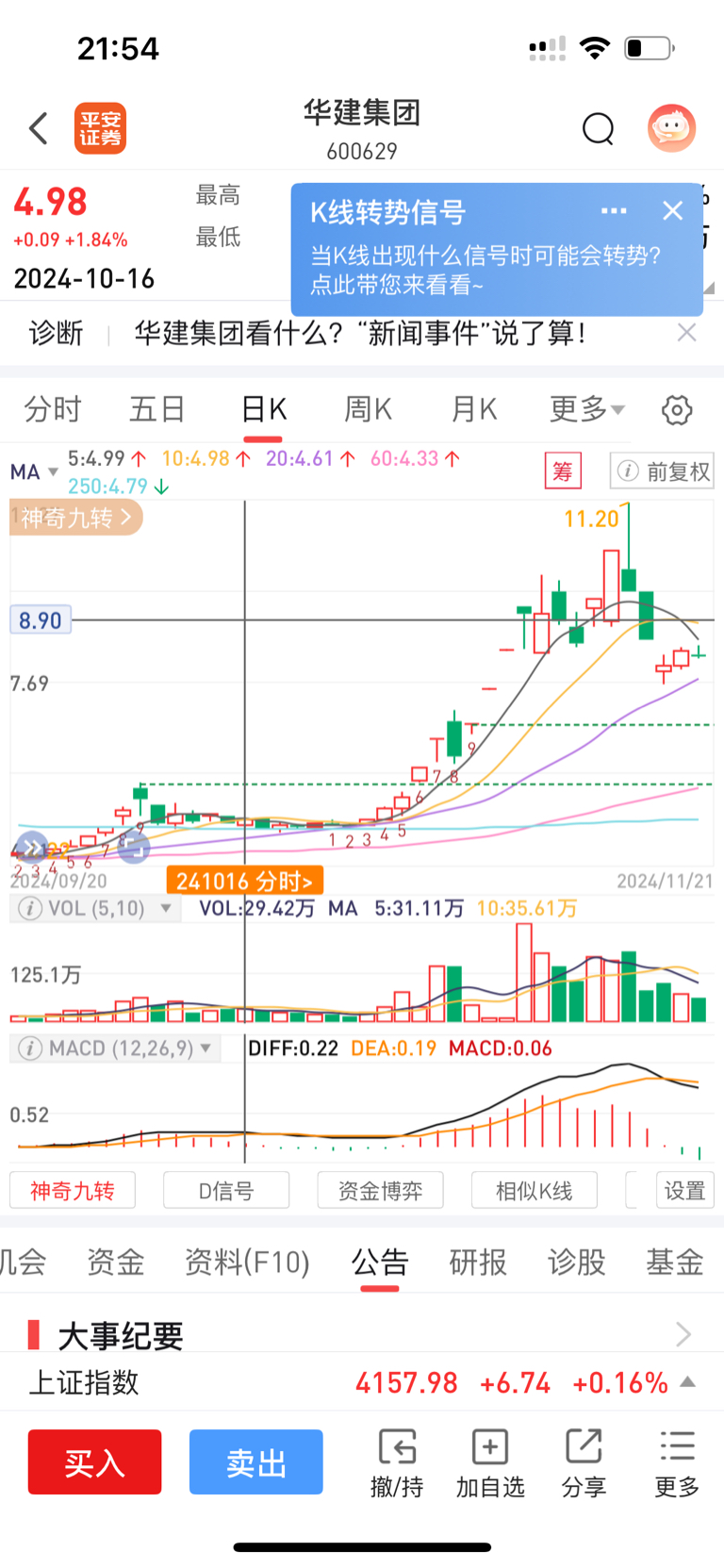
Task: Open 大事纪要 chevron
Action: (x=683, y=1334)
